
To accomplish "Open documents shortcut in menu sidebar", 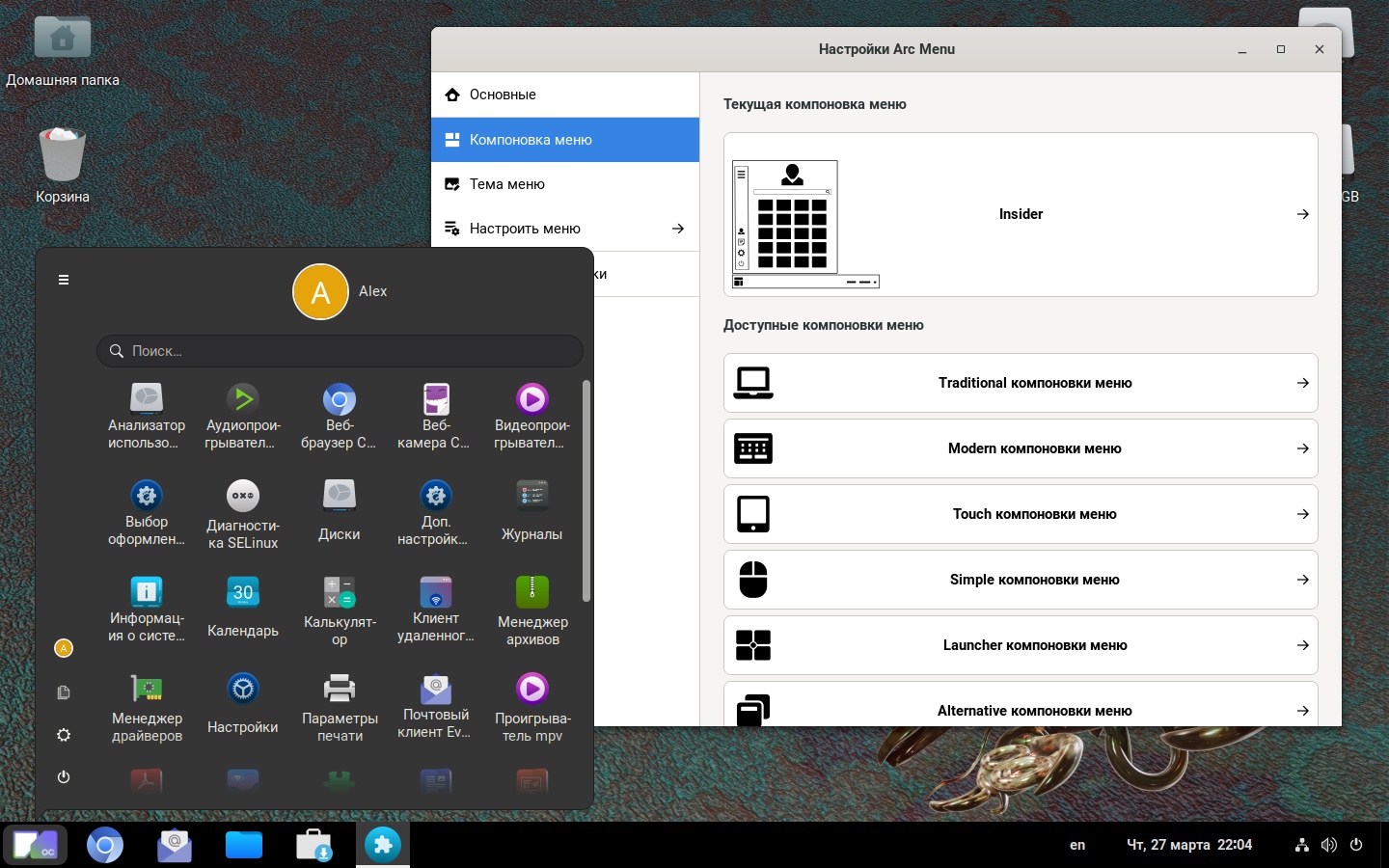I will 64,692.
